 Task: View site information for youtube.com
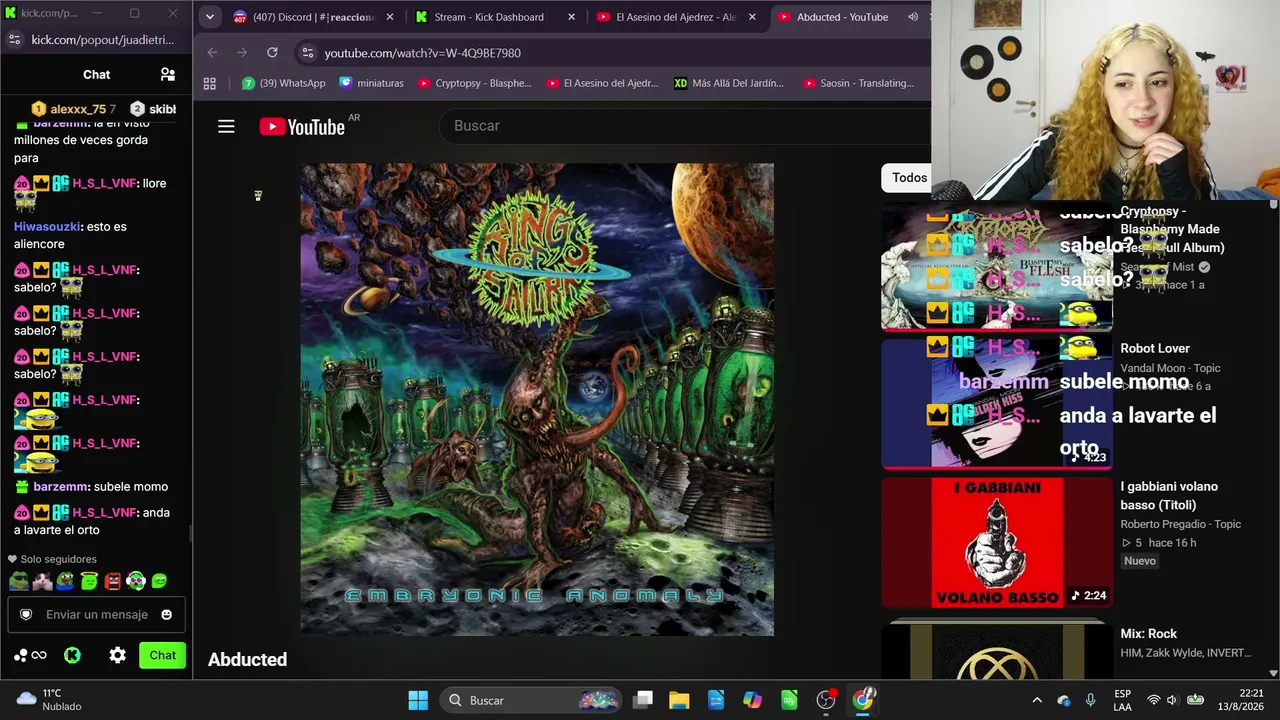click(307, 53)
